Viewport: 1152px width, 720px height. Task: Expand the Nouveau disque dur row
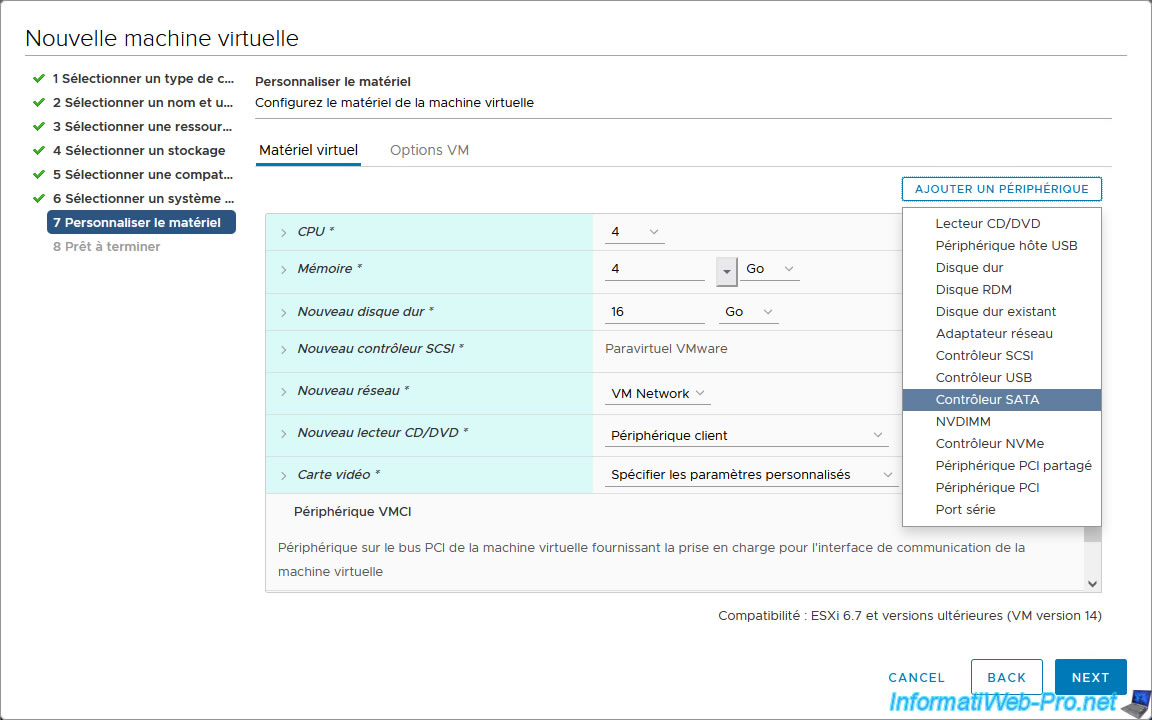click(284, 313)
